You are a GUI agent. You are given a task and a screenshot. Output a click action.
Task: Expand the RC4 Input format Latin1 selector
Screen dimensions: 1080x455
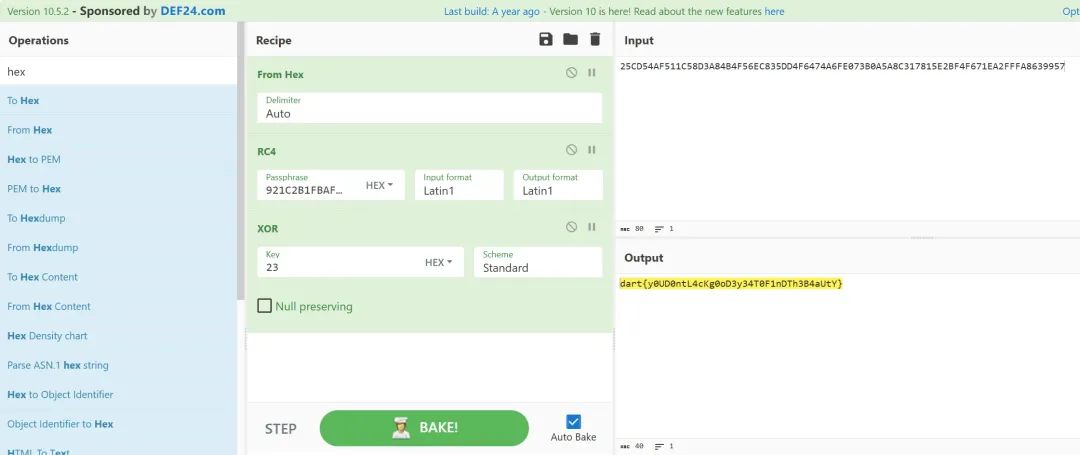pyautogui.click(x=459, y=185)
